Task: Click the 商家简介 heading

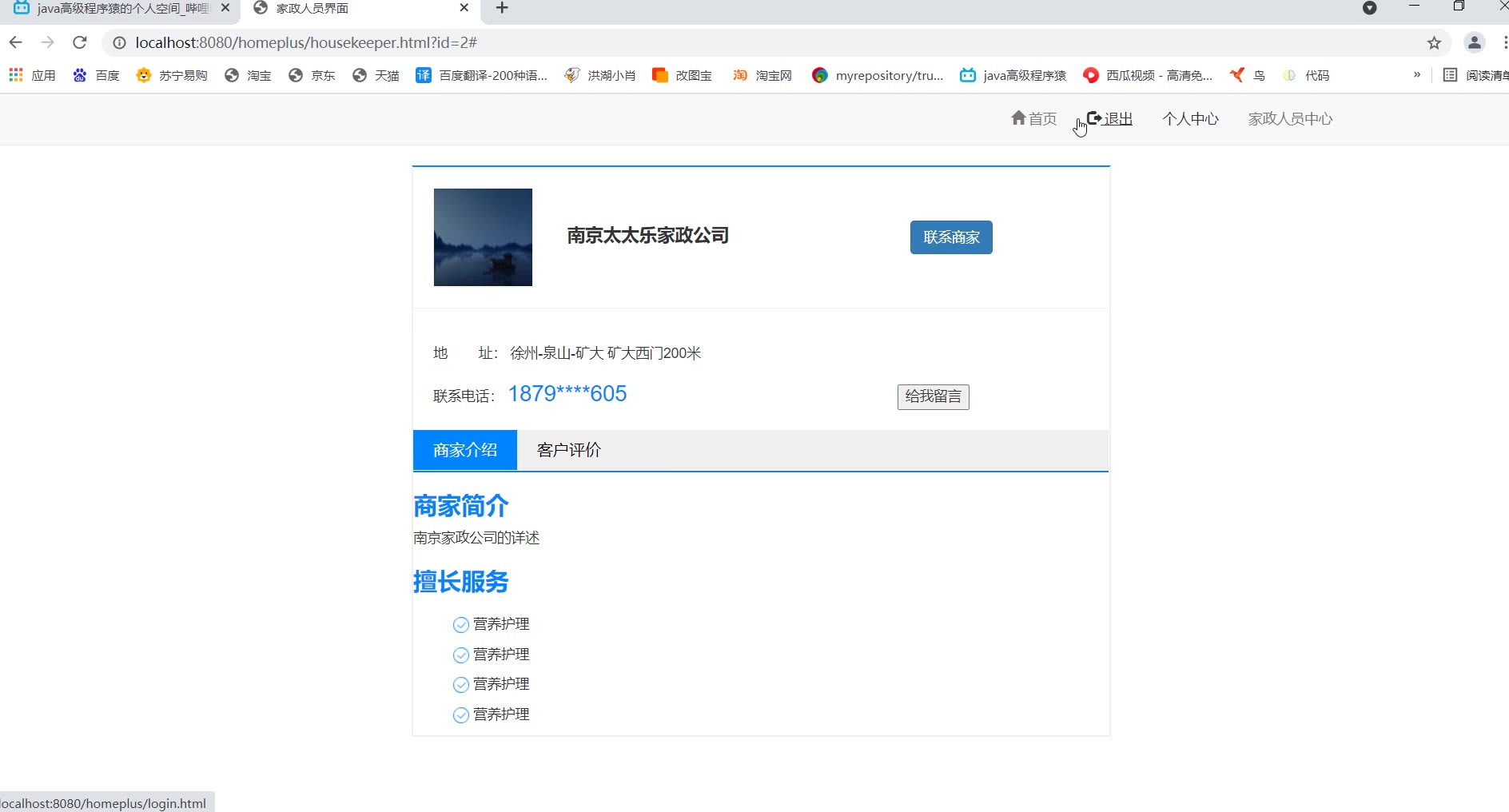Action: [461, 506]
